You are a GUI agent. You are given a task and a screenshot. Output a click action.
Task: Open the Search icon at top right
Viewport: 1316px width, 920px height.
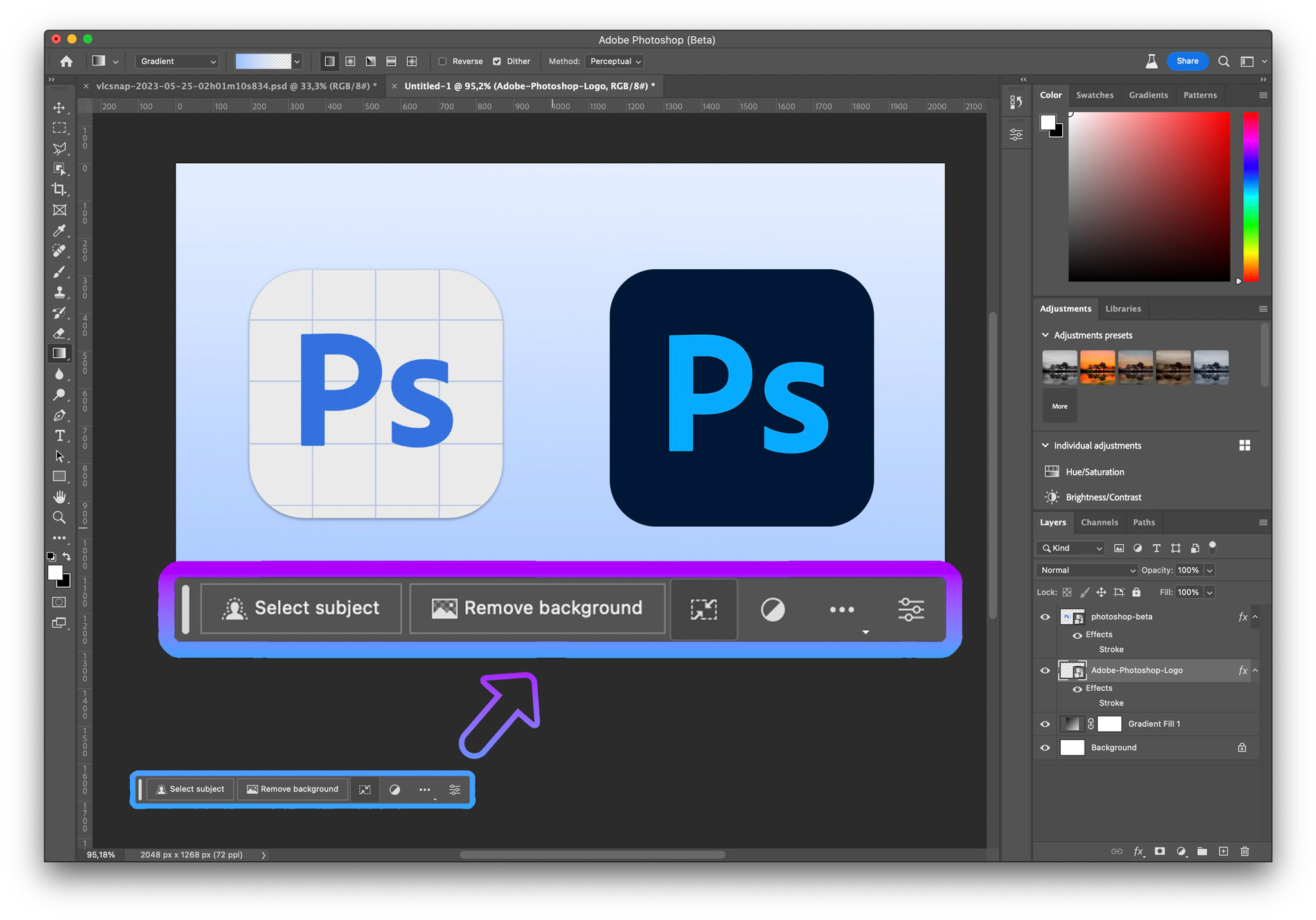click(x=1223, y=61)
